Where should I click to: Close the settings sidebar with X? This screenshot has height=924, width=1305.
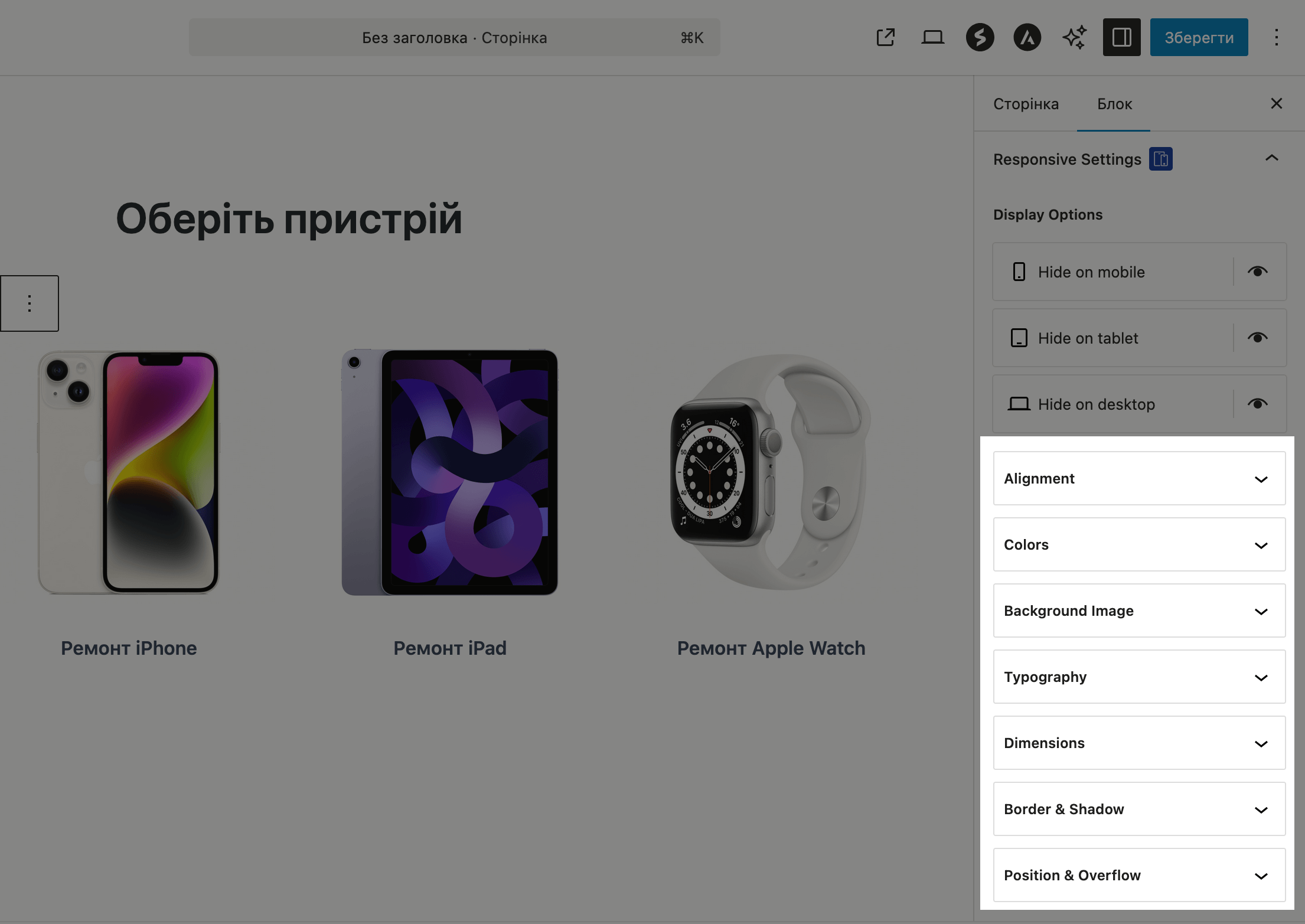tap(1276, 103)
